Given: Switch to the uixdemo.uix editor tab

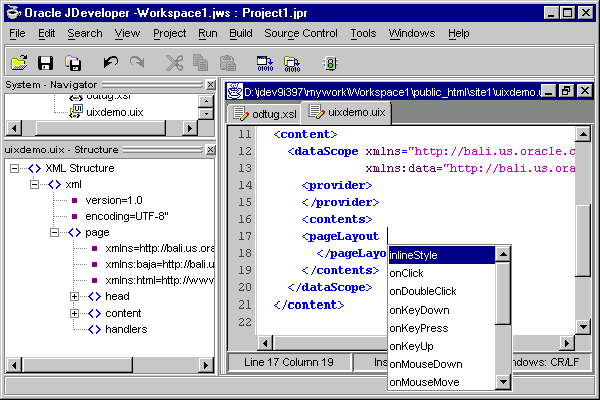Looking at the screenshot, I should (x=347, y=113).
